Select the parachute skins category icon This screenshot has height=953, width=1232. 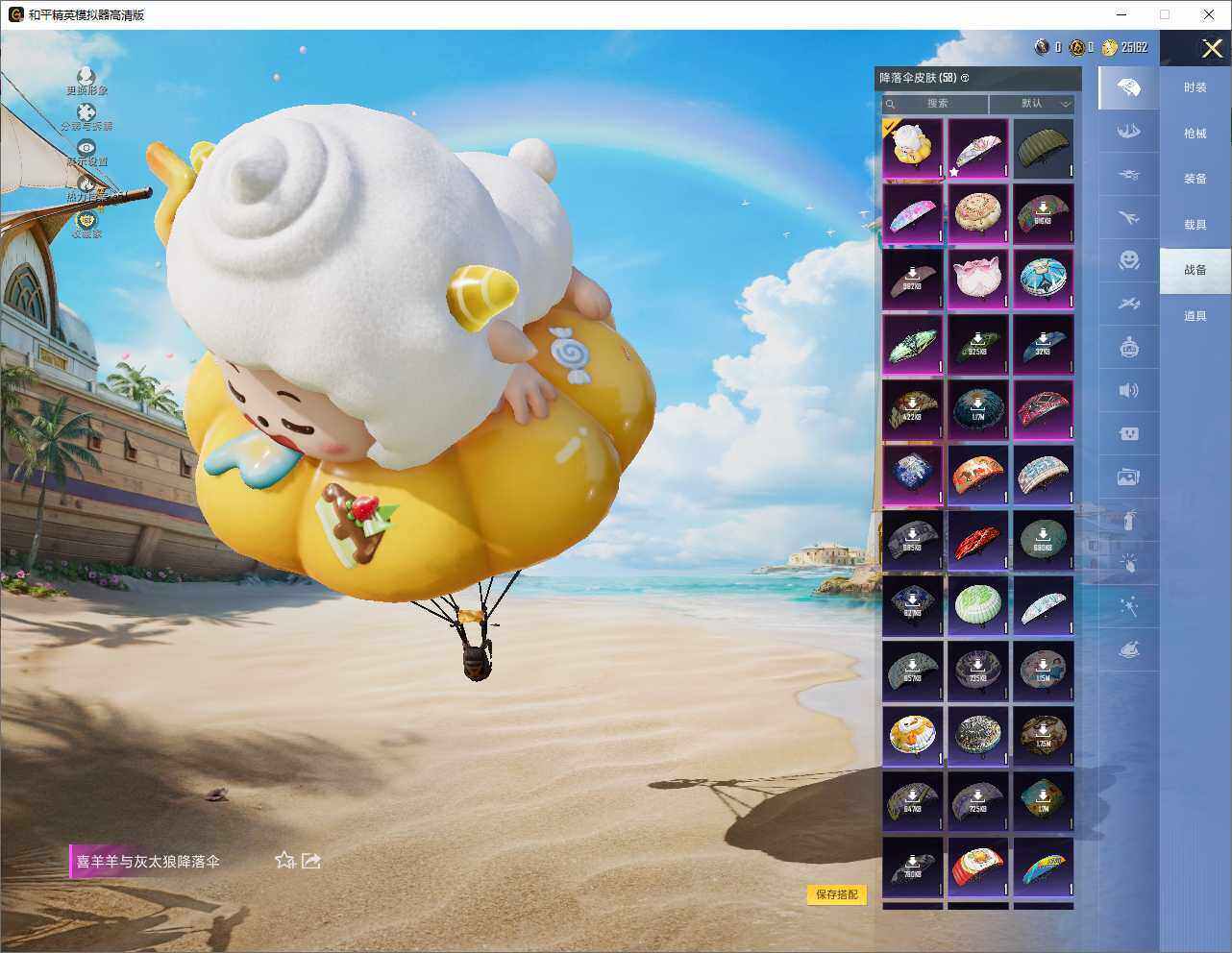(1129, 88)
